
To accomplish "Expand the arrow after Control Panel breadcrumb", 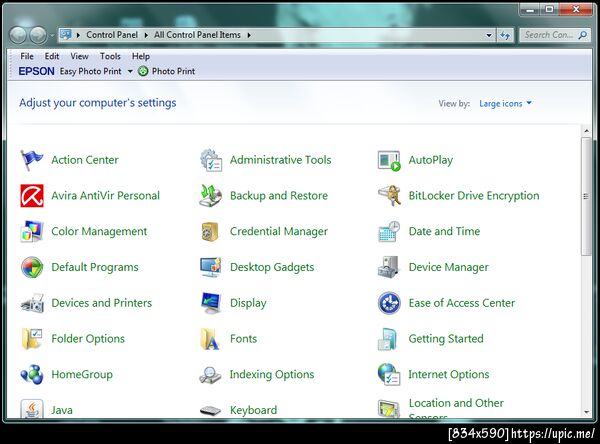I will coord(146,35).
